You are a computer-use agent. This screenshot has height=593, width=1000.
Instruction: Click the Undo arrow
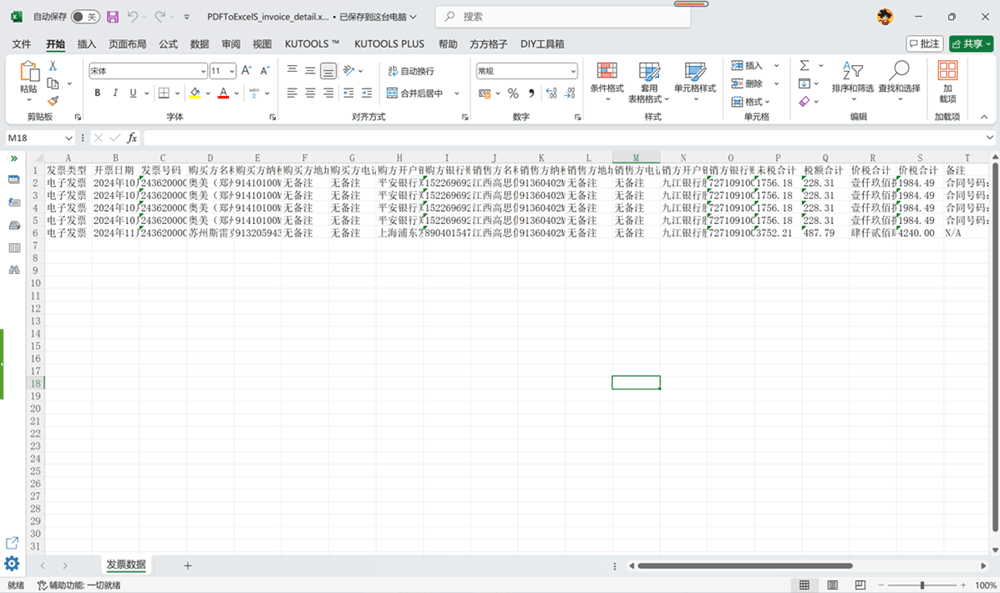pyautogui.click(x=132, y=17)
